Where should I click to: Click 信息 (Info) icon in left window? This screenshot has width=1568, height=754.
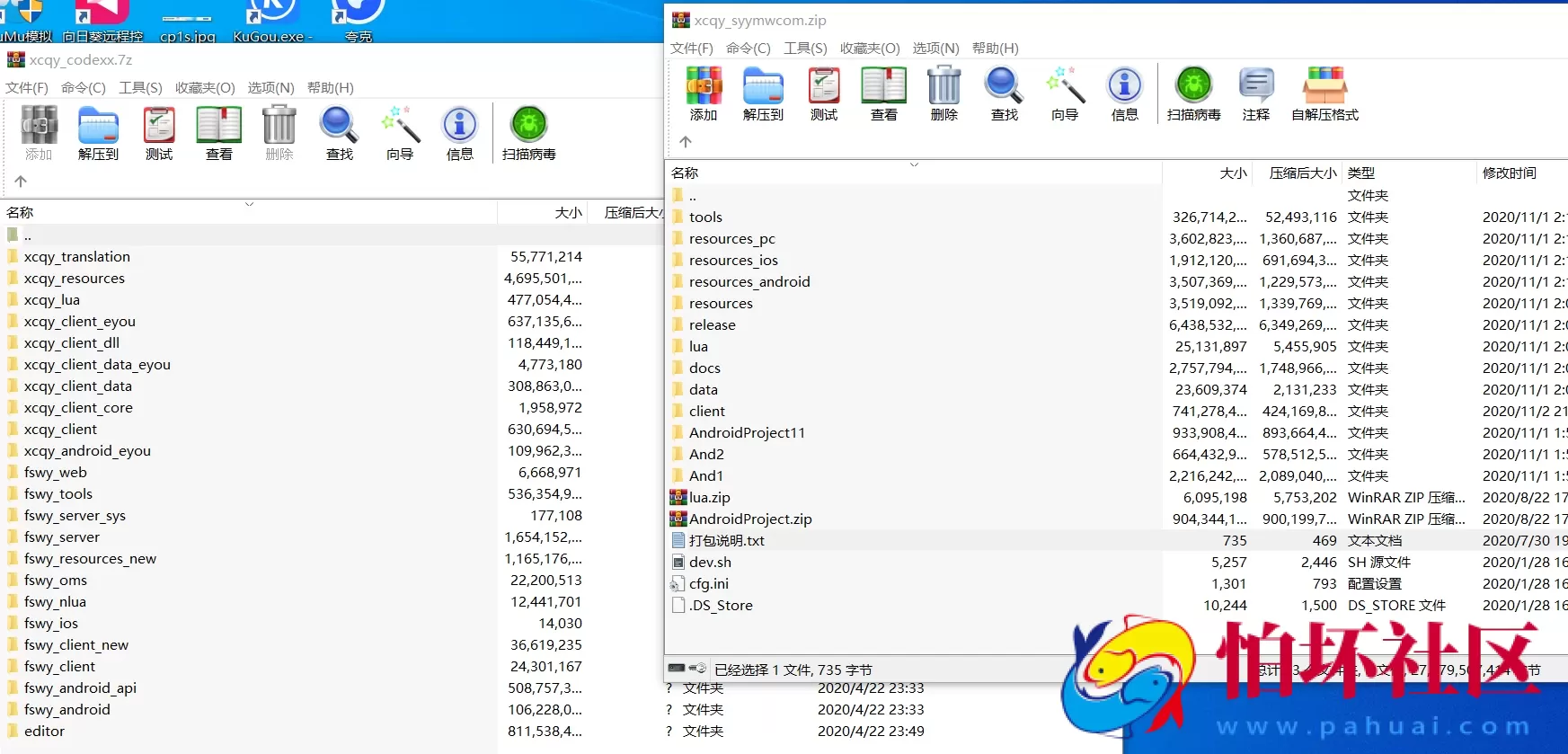(459, 133)
